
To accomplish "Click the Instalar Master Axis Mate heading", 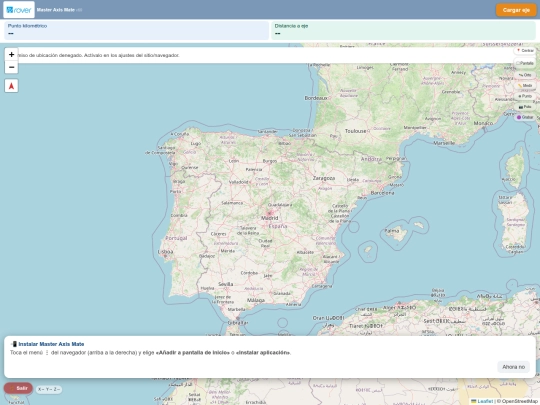I will [x=51, y=344].
